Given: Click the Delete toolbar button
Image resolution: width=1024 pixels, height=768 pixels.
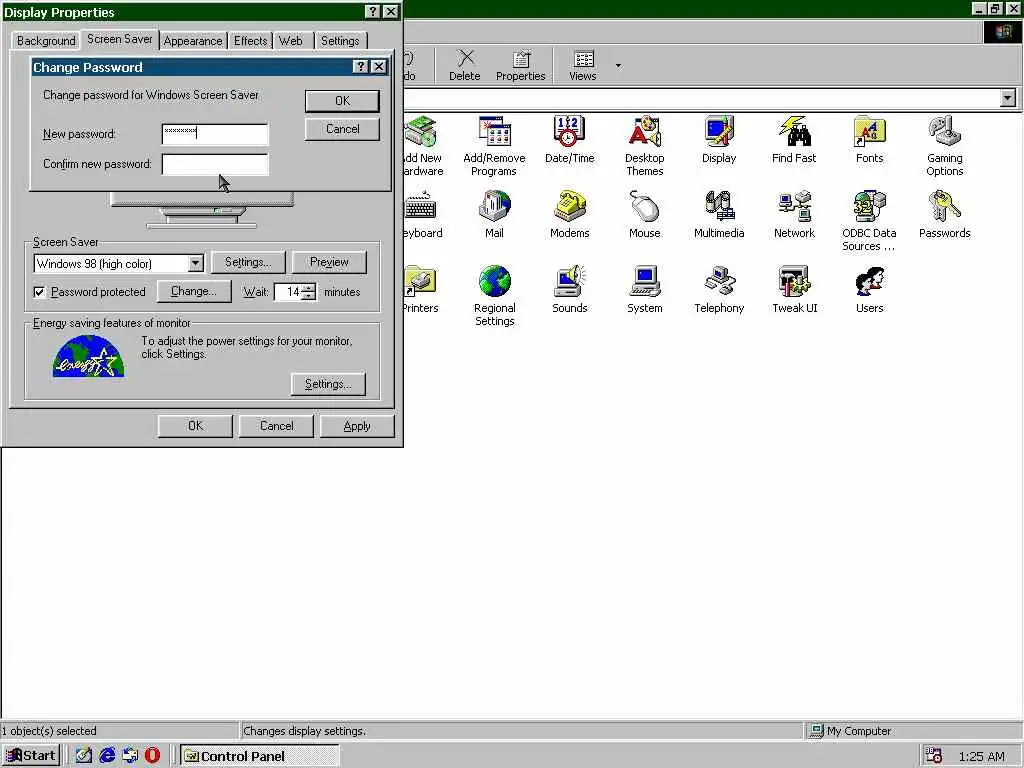Looking at the screenshot, I should coord(464,65).
